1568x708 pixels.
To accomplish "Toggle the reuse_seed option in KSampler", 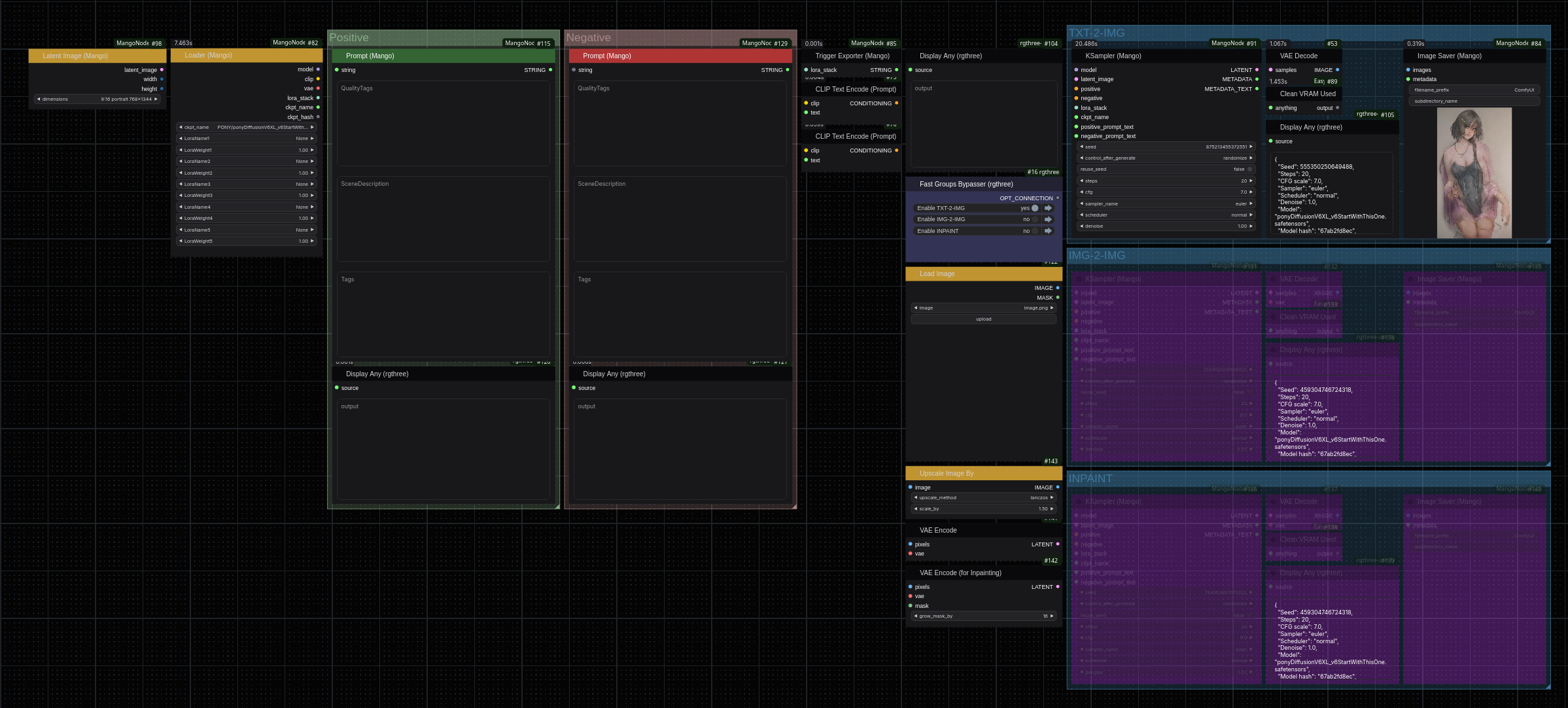I will pyautogui.click(x=1165, y=169).
